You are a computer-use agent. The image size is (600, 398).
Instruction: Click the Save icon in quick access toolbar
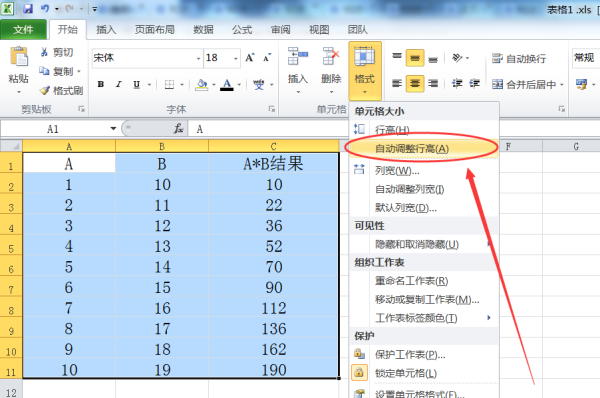click(28, 8)
